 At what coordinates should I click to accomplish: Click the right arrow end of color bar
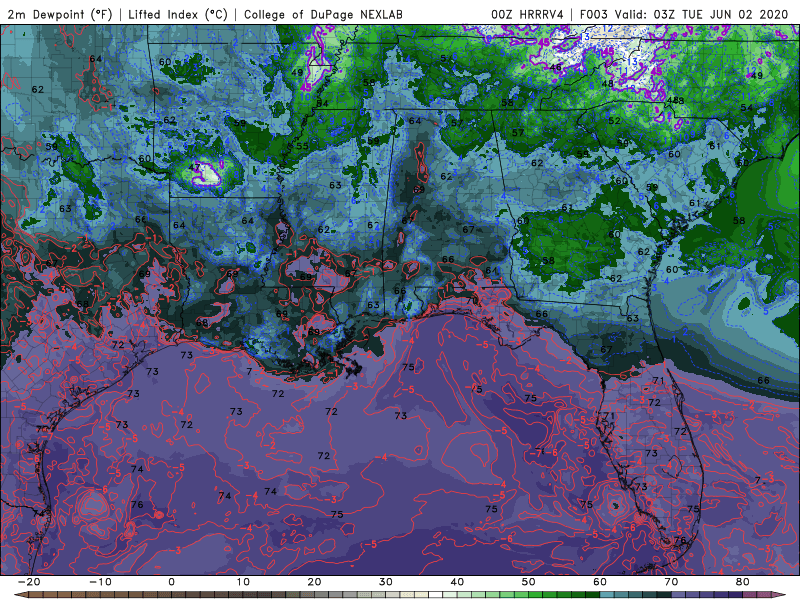pos(781,595)
